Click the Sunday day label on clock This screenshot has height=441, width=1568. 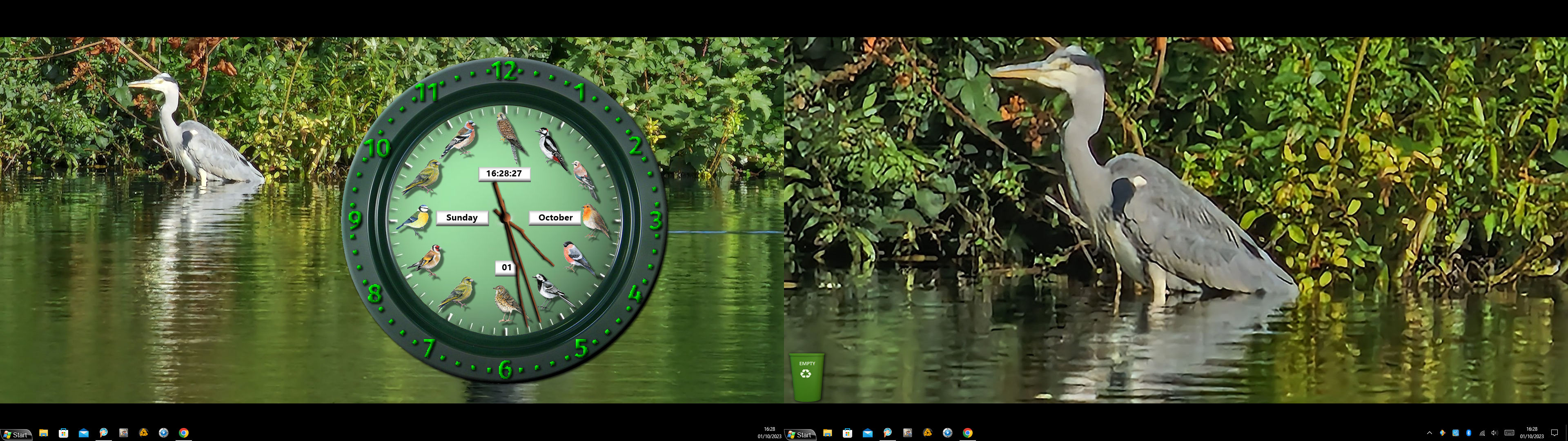pyautogui.click(x=462, y=218)
